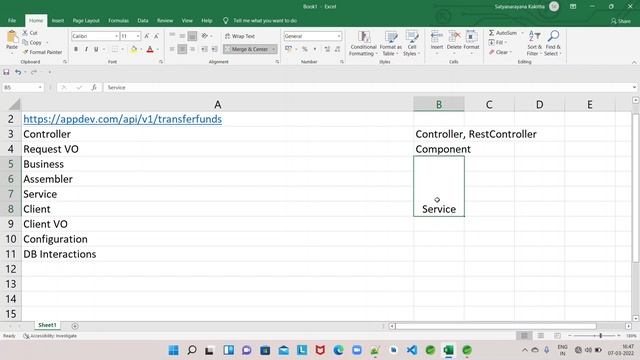
Task: Open Find & Select menu
Action: (553, 43)
